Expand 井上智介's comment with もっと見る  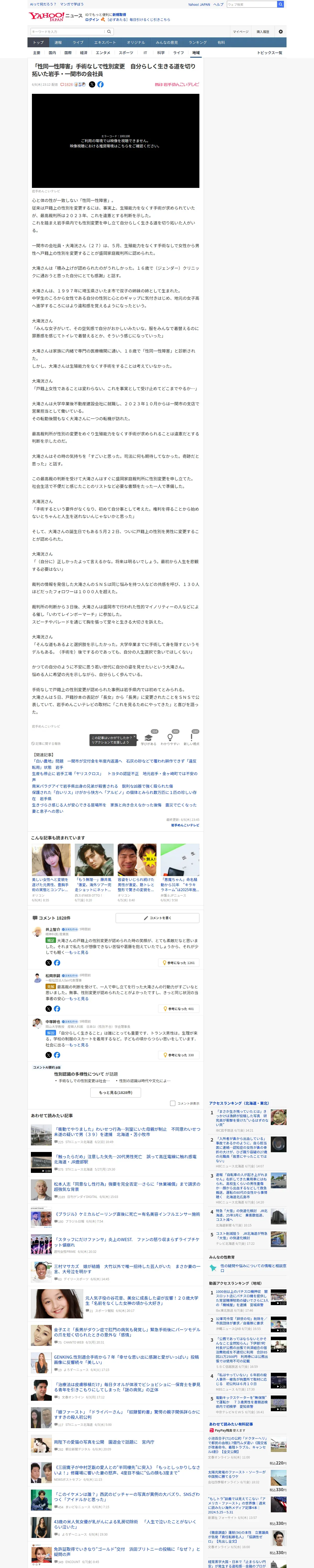click(79, 952)
